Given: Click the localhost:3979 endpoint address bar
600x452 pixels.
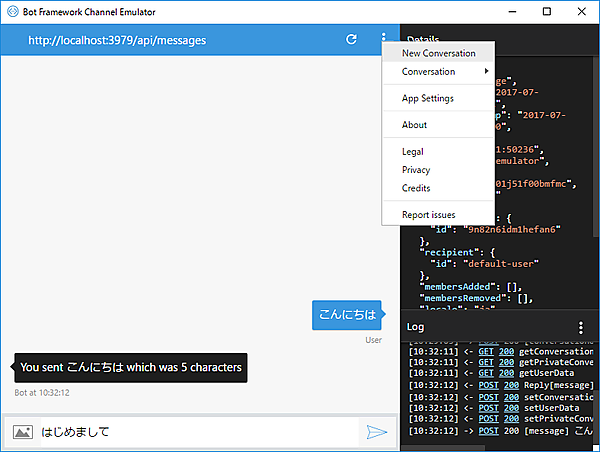Looking at the screenshot, I should coord(117,40).
